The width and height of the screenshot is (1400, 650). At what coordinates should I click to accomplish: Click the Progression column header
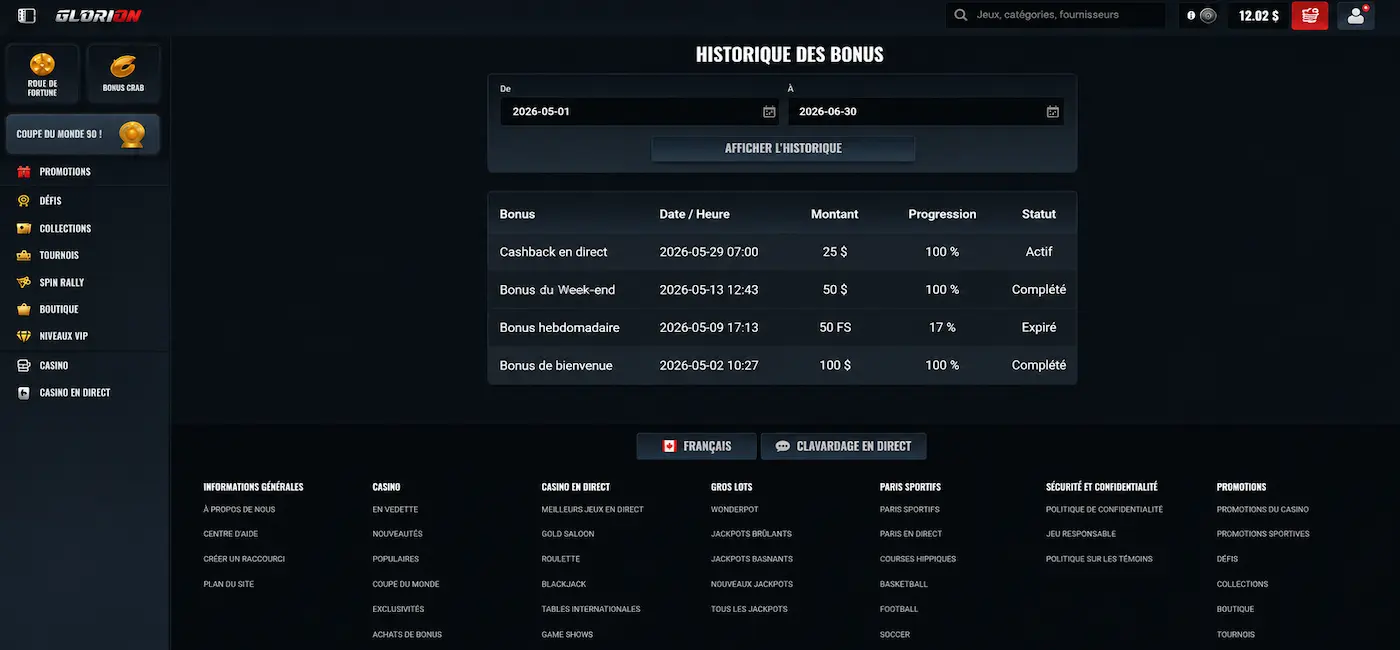coord(942,214)
